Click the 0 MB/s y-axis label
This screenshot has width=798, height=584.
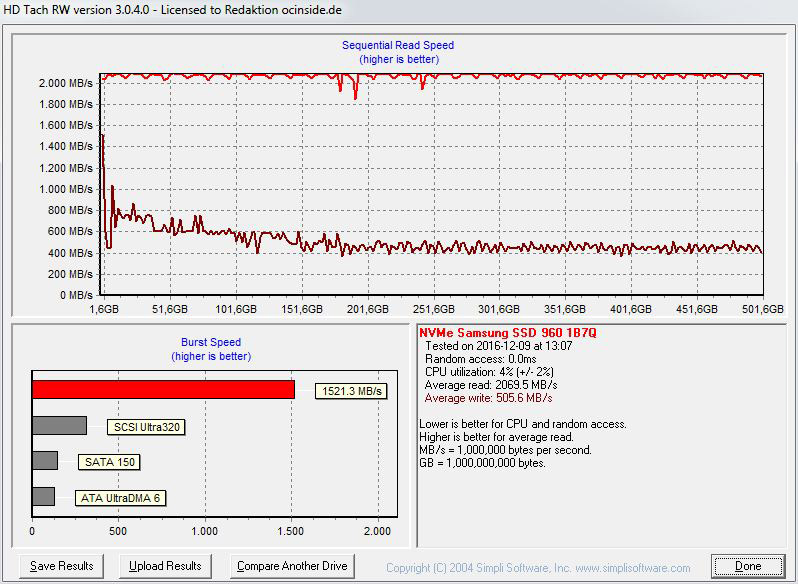click(76, 295)
